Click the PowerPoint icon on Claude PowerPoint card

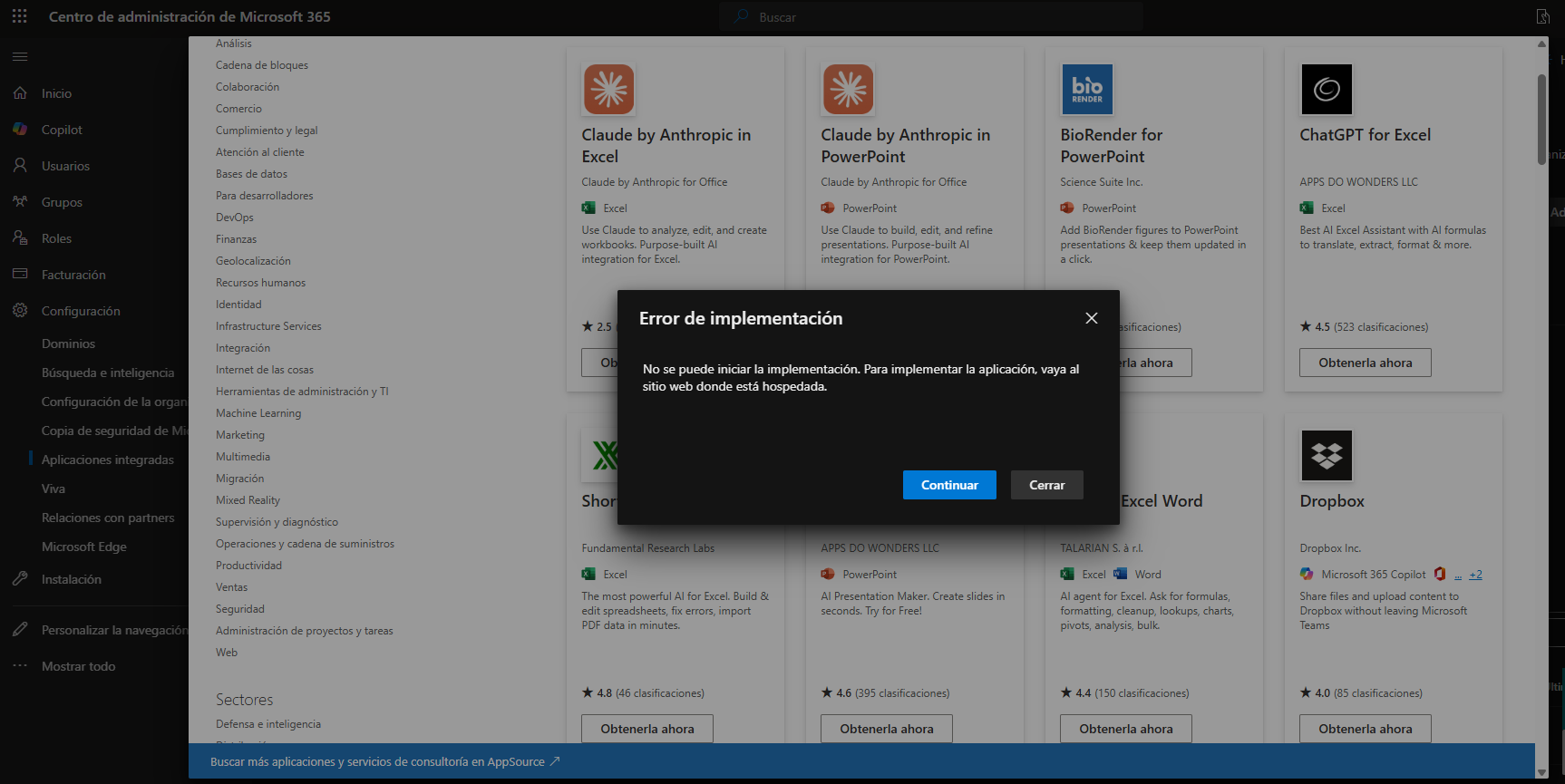pos(828,208)
